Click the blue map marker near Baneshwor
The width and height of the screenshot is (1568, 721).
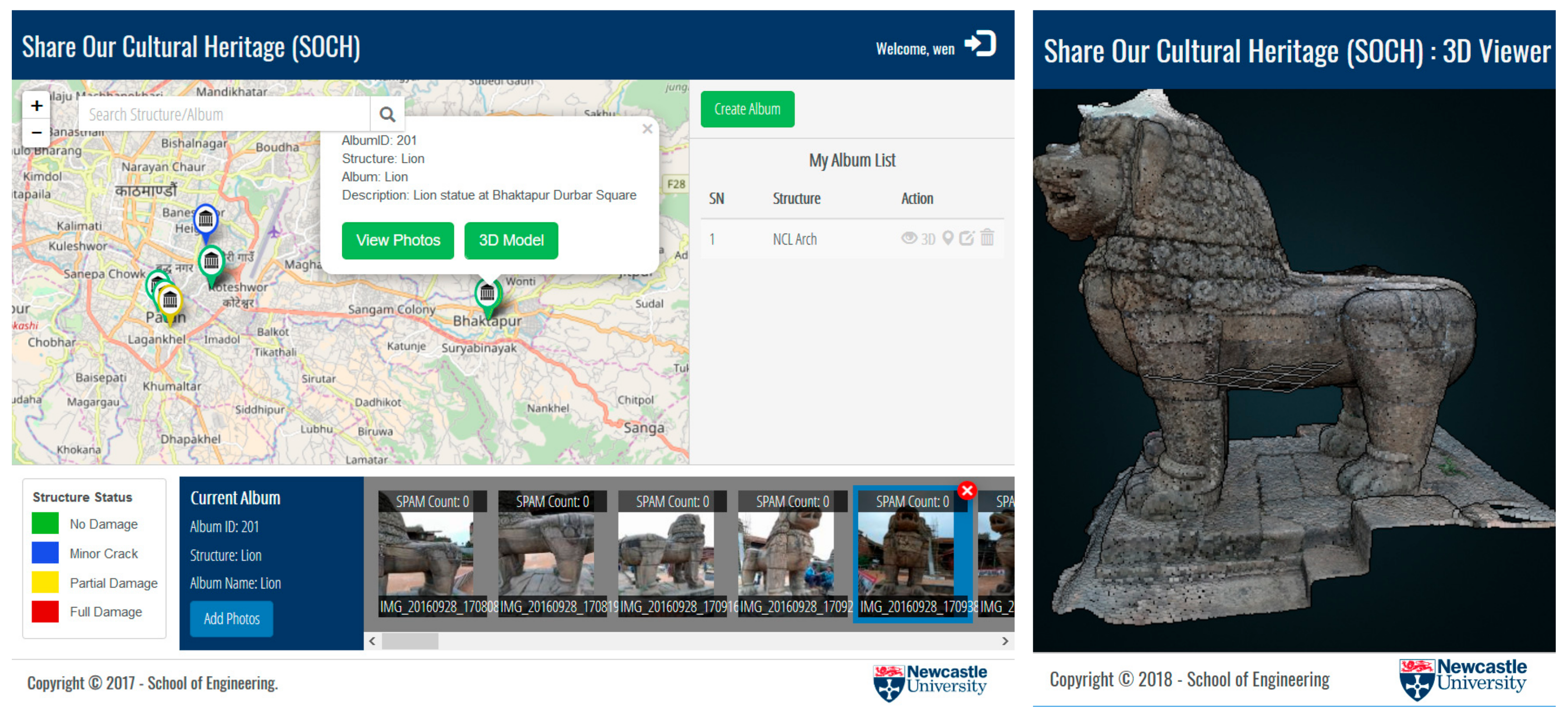point(206,219)
